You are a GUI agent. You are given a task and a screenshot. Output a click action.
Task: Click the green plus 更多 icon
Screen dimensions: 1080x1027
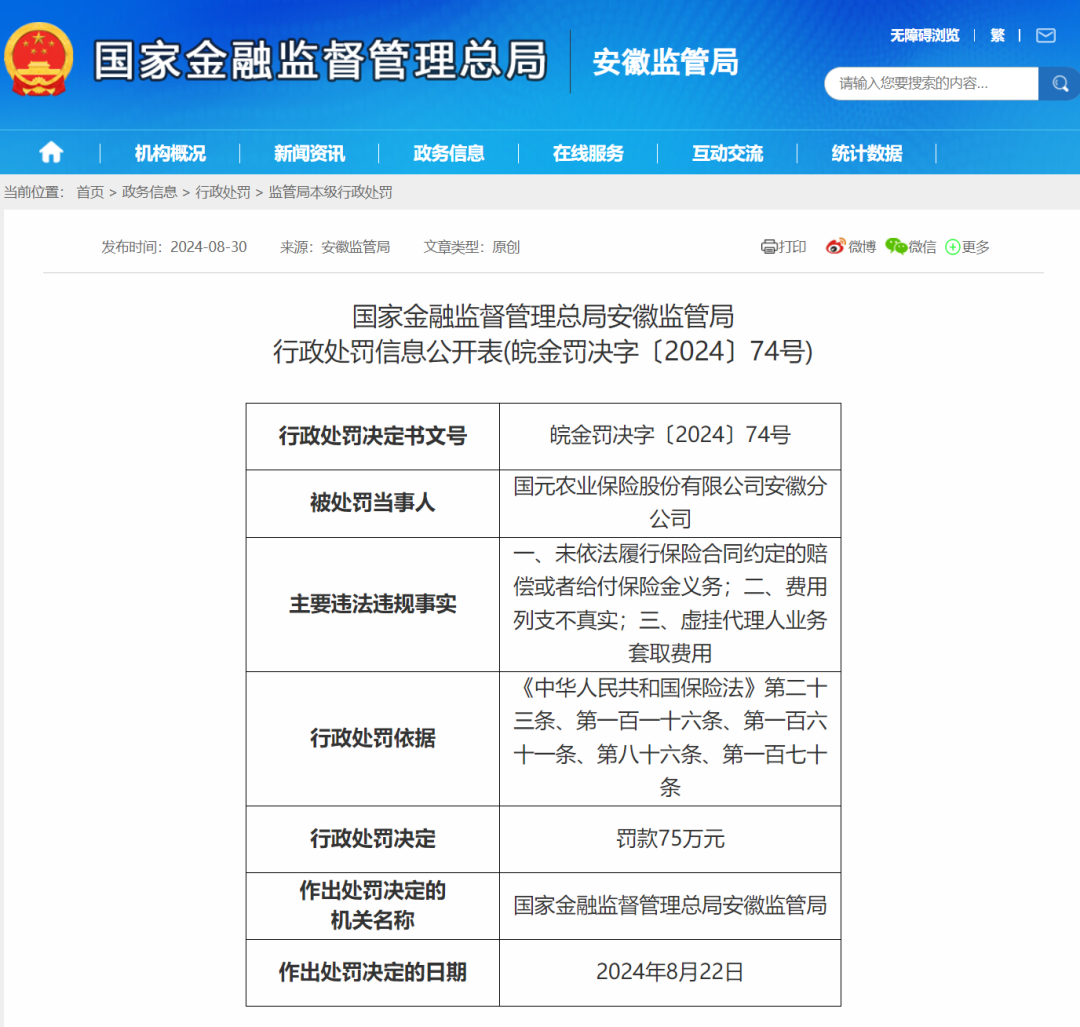pos(953,247)
